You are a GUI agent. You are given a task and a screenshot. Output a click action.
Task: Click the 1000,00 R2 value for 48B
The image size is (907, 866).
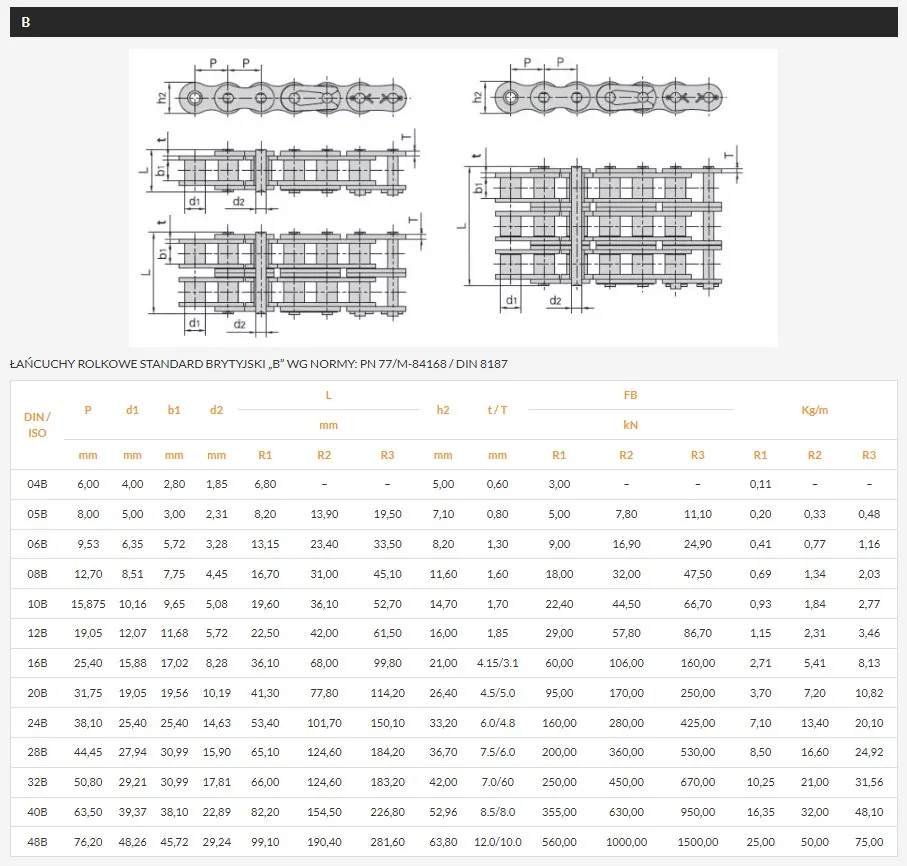626,842
